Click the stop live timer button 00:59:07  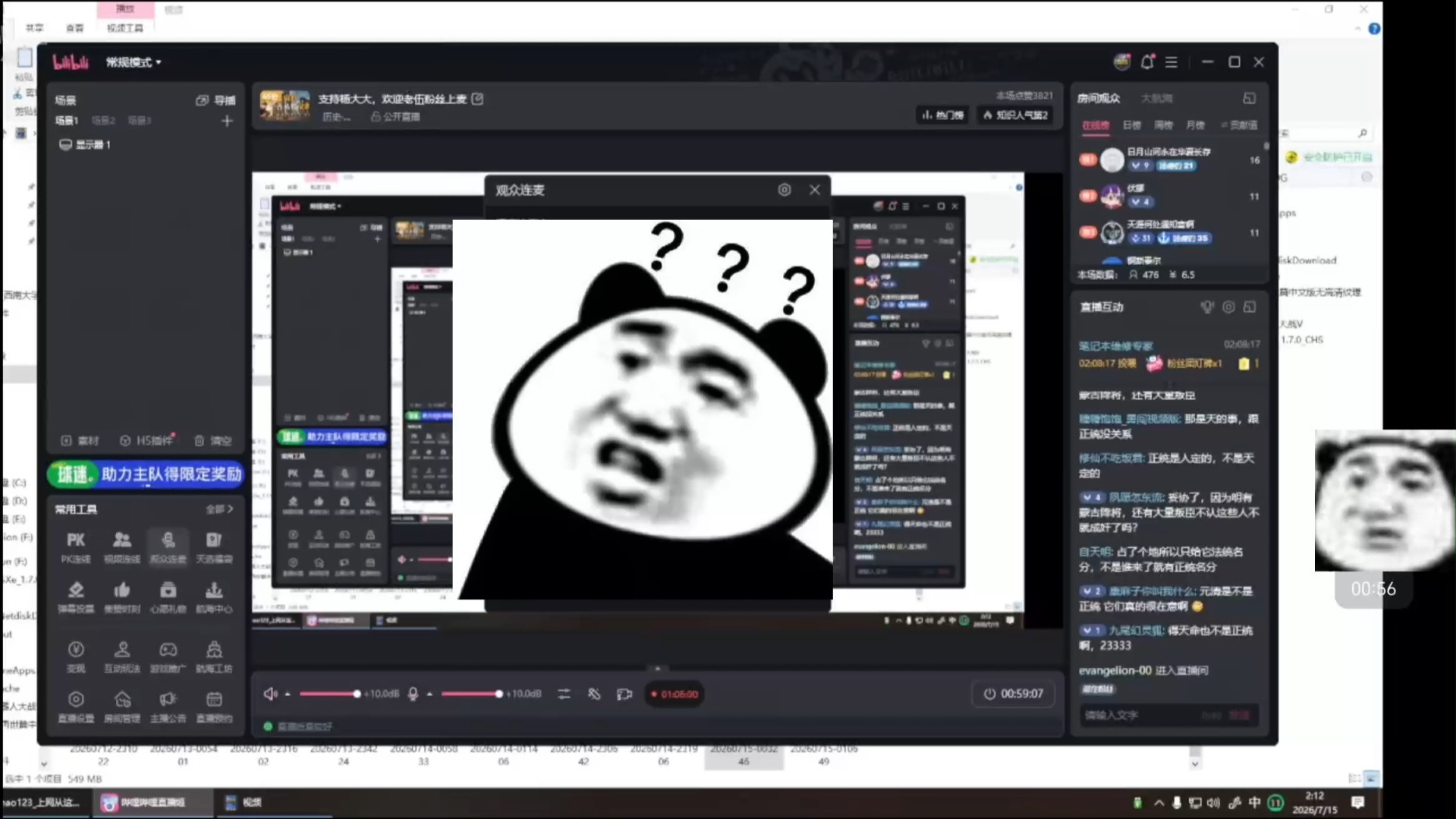(1014, 694)
